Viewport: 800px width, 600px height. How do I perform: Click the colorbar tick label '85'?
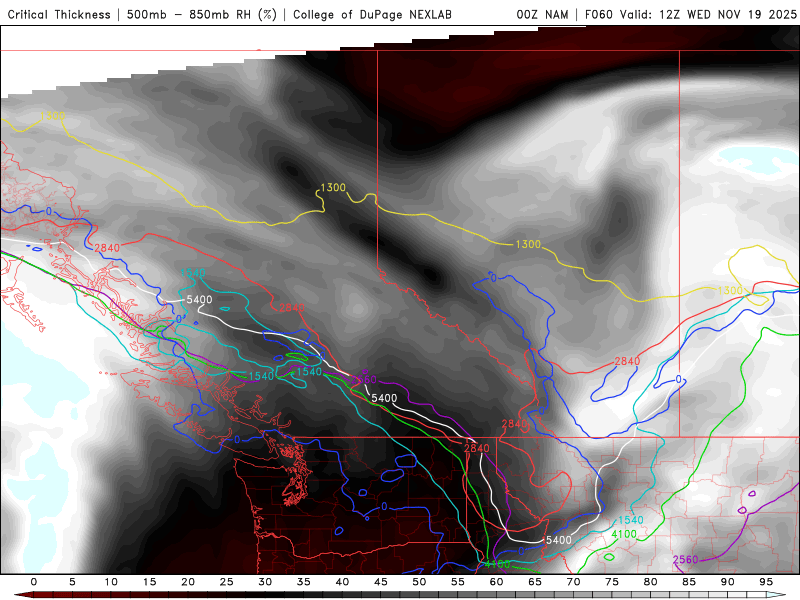click(x=689, y=582)
